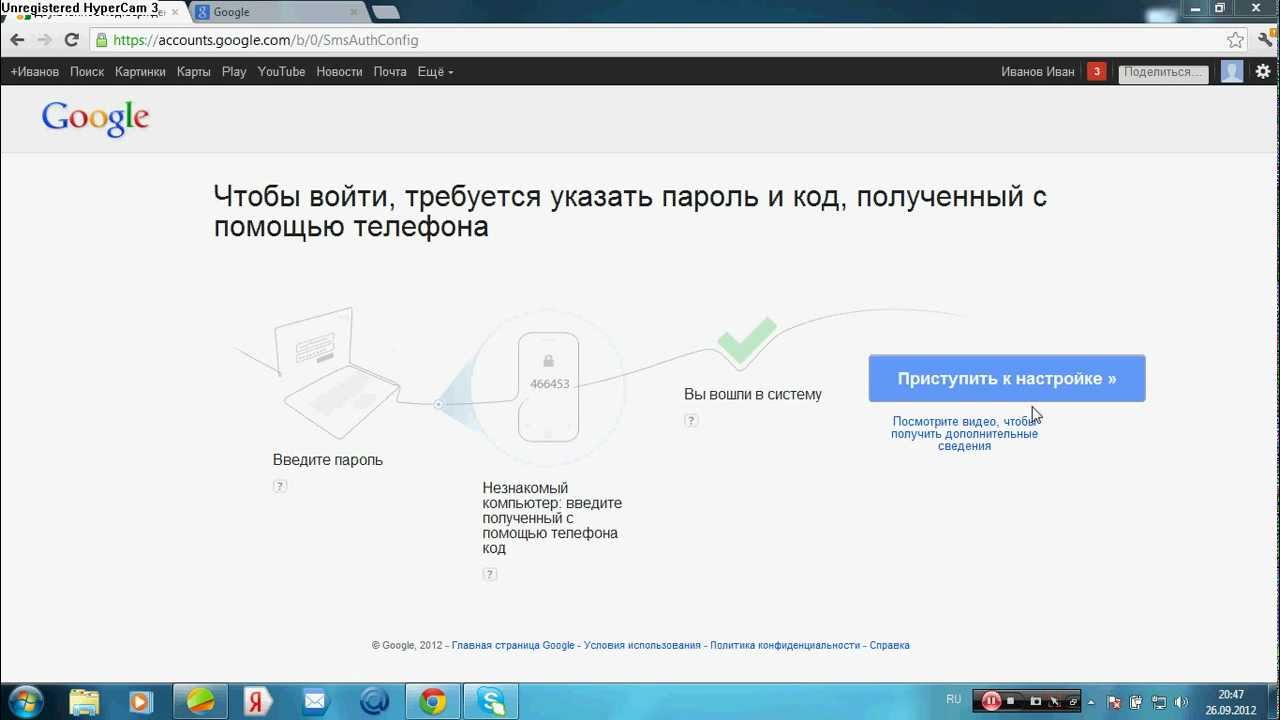This screenshot has width=1280, height=720.
Task: Click the browser forward arrow
Action: pos(44,40)
